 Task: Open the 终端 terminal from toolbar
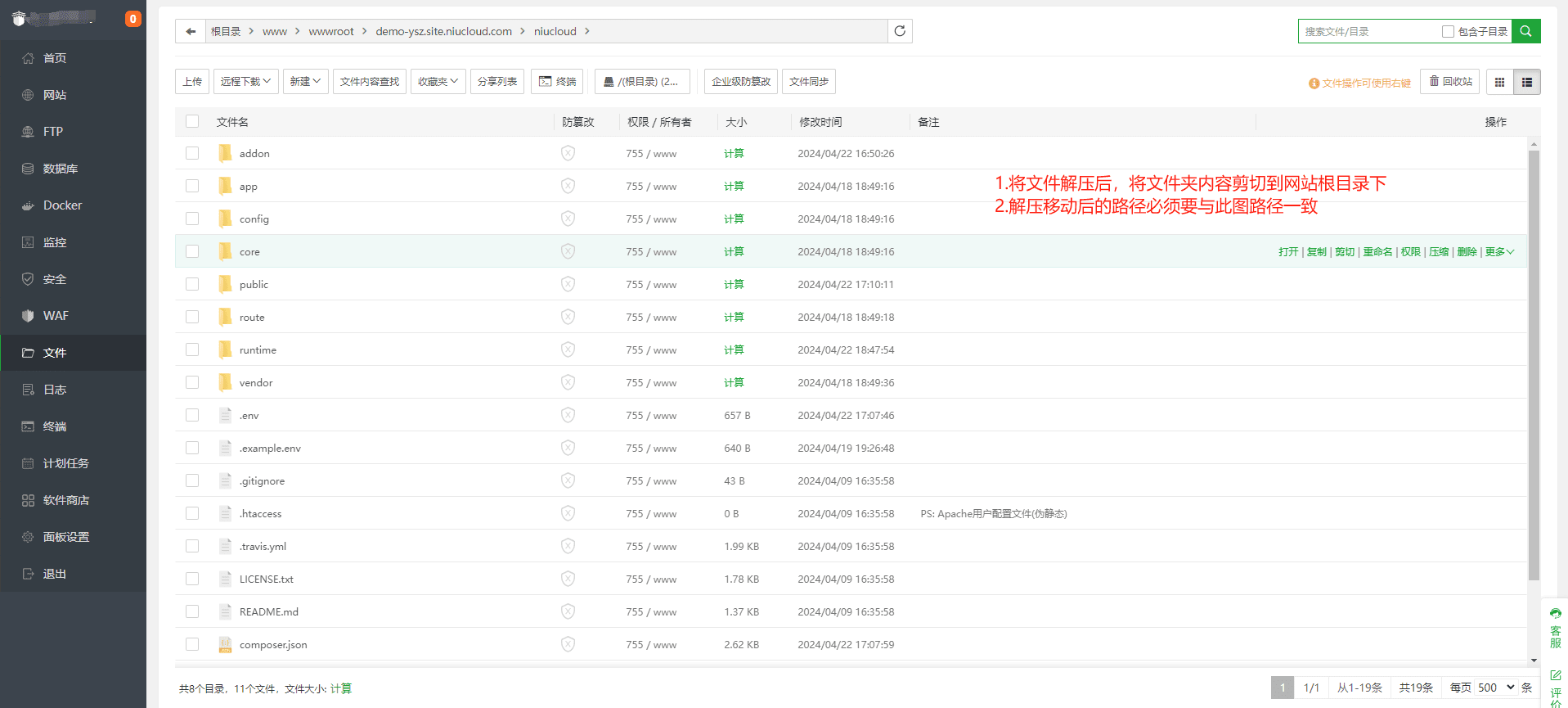click(x=557, y=82)
